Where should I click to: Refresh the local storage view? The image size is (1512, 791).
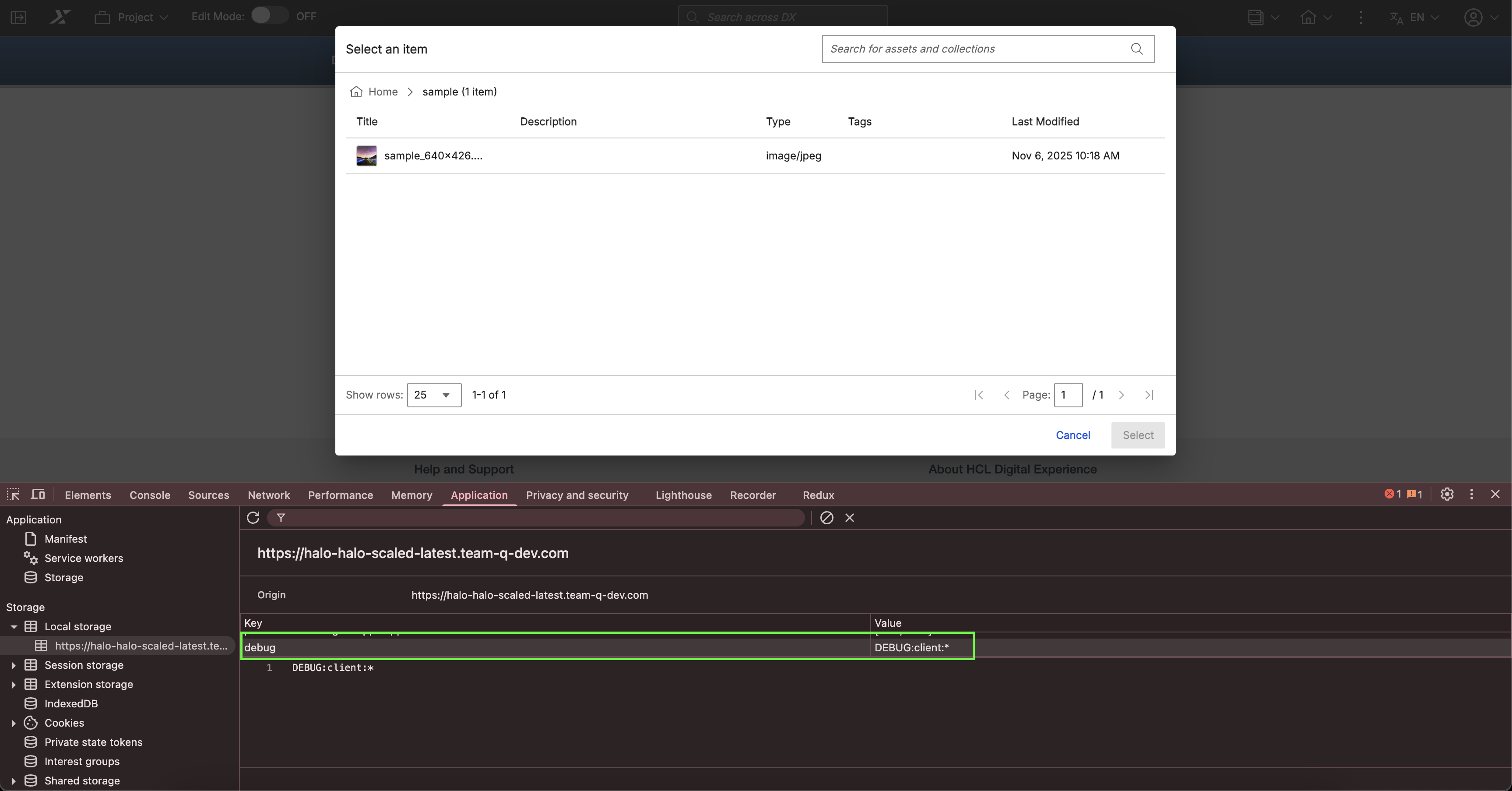[253, 517]
